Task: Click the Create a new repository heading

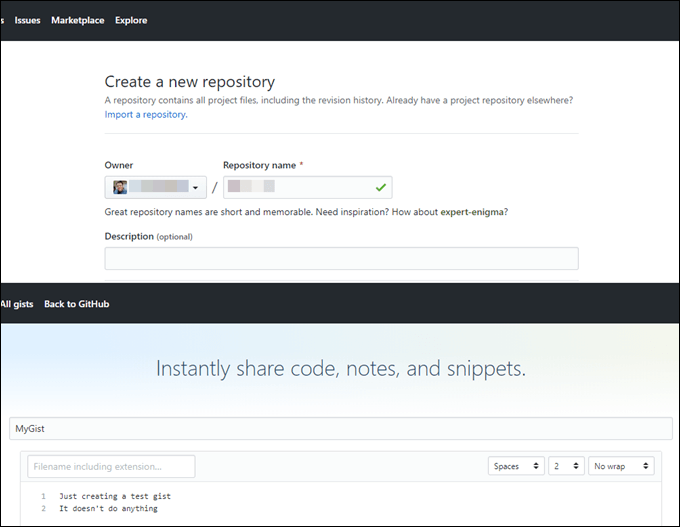Action: [x=190, y=82]
